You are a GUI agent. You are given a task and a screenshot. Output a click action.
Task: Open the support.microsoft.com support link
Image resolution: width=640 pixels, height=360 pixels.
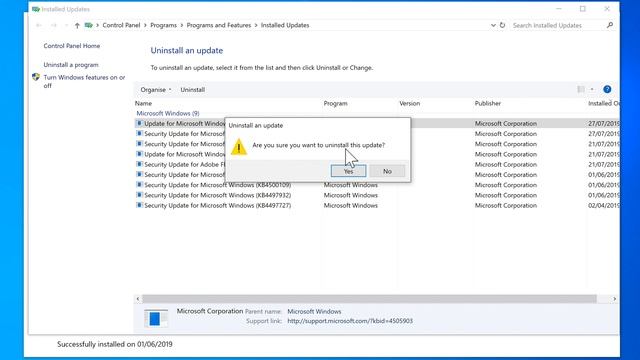click(x=350, y=321)
